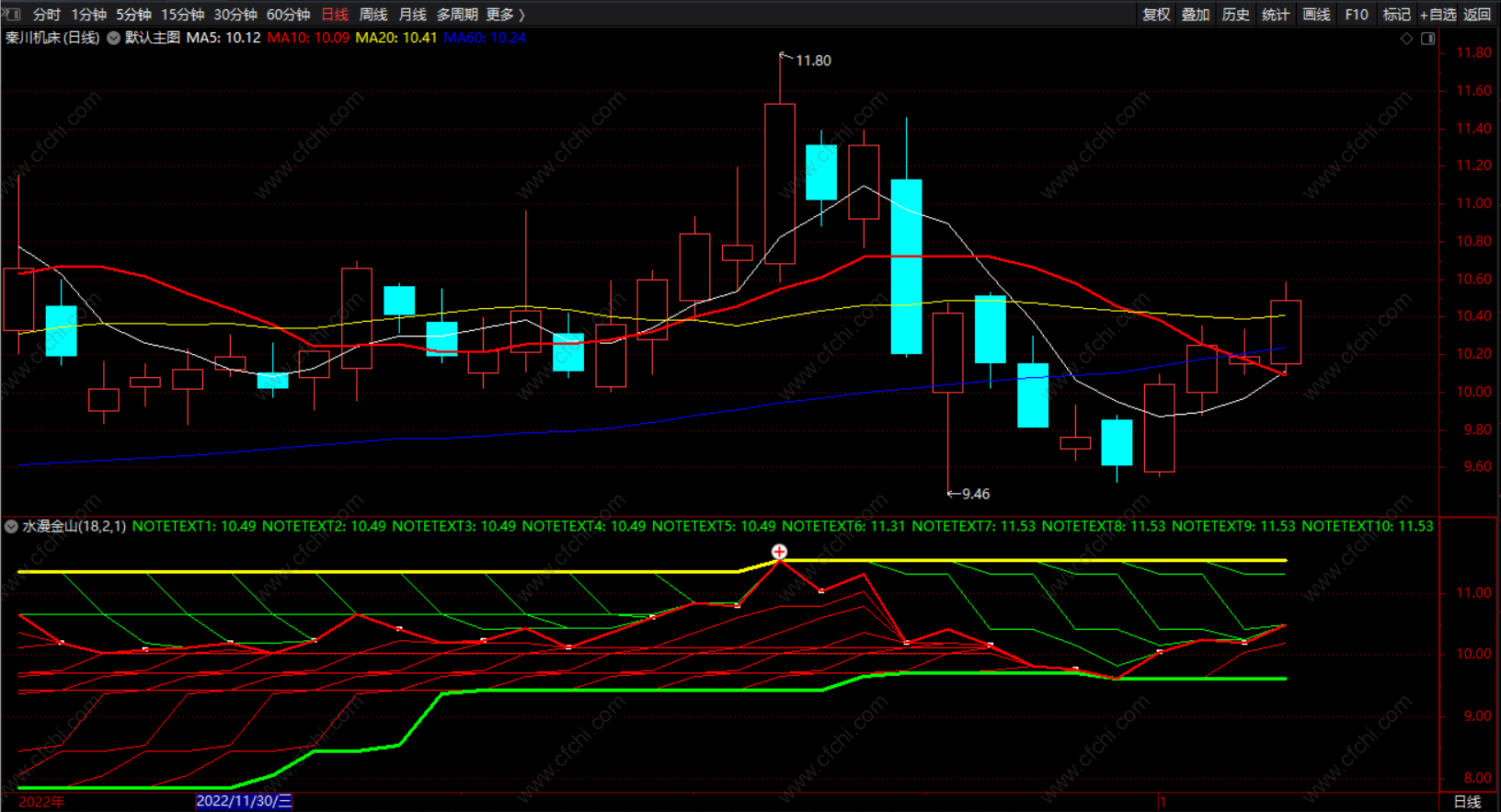Click the red plus marker on the indicator peak
The width and height of the screenshot is (1501, 812).
coord(779,552)
